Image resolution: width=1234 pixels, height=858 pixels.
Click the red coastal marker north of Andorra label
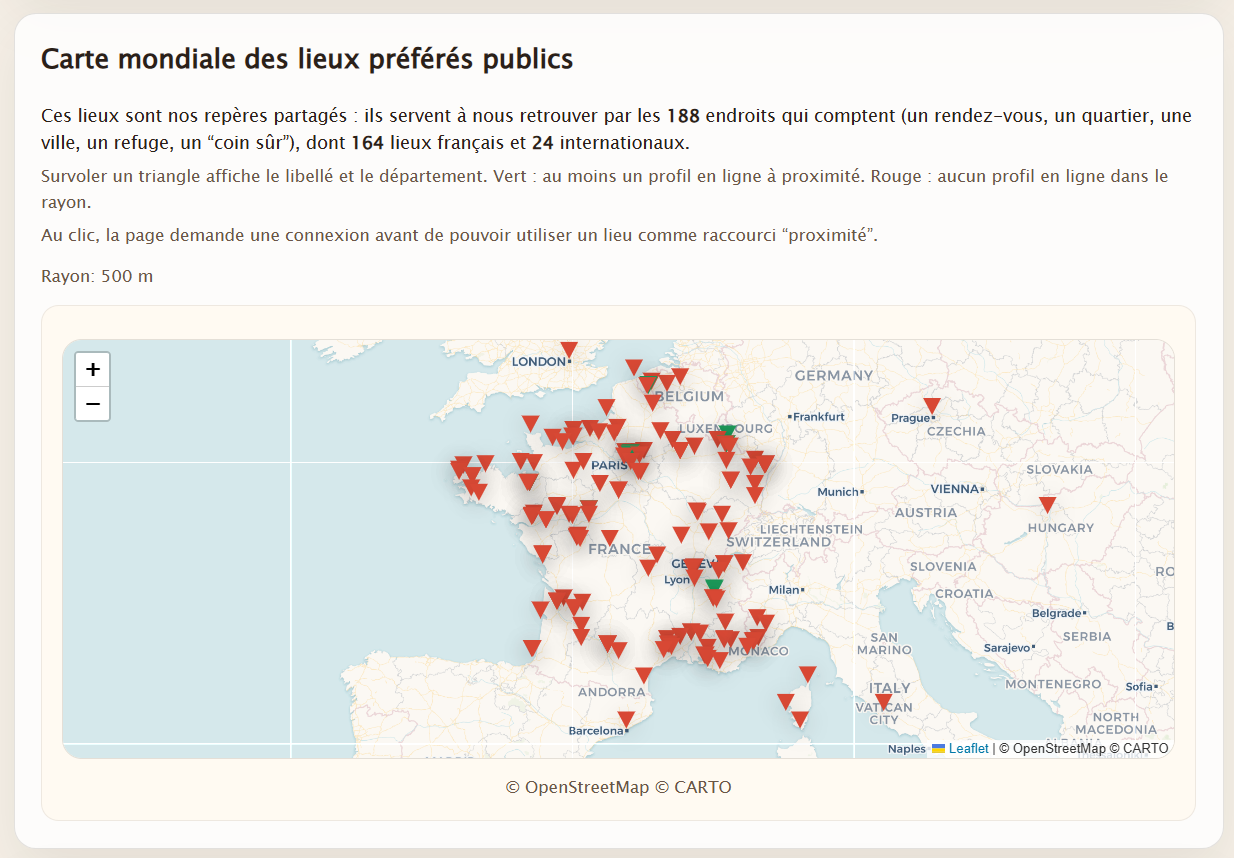coord(644,675)
